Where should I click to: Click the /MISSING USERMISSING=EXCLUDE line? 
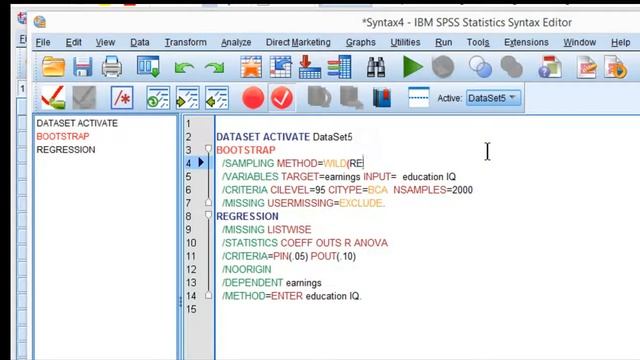(x=303, y=203)
